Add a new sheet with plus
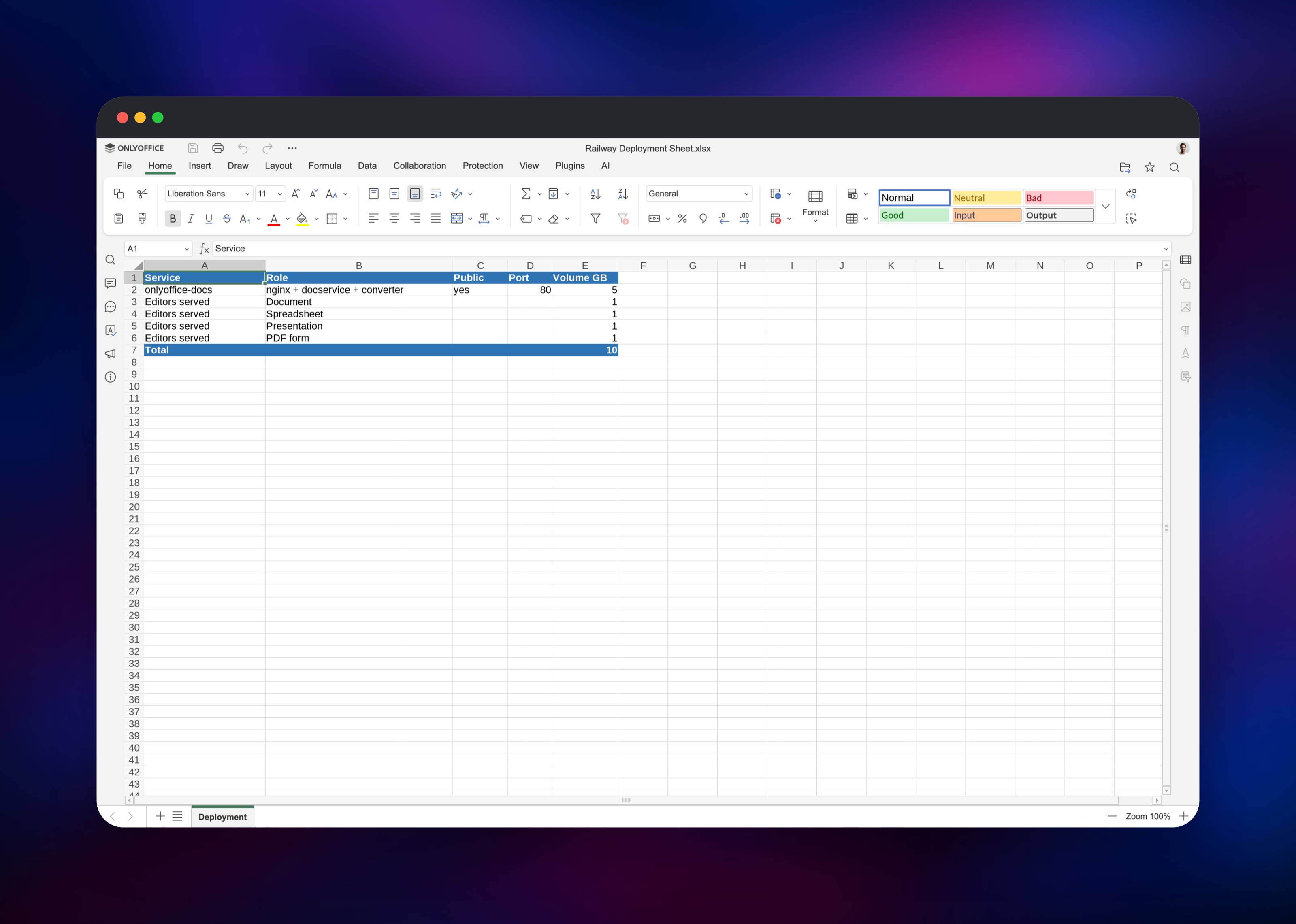1296x924 pixels. coord(160,816)
